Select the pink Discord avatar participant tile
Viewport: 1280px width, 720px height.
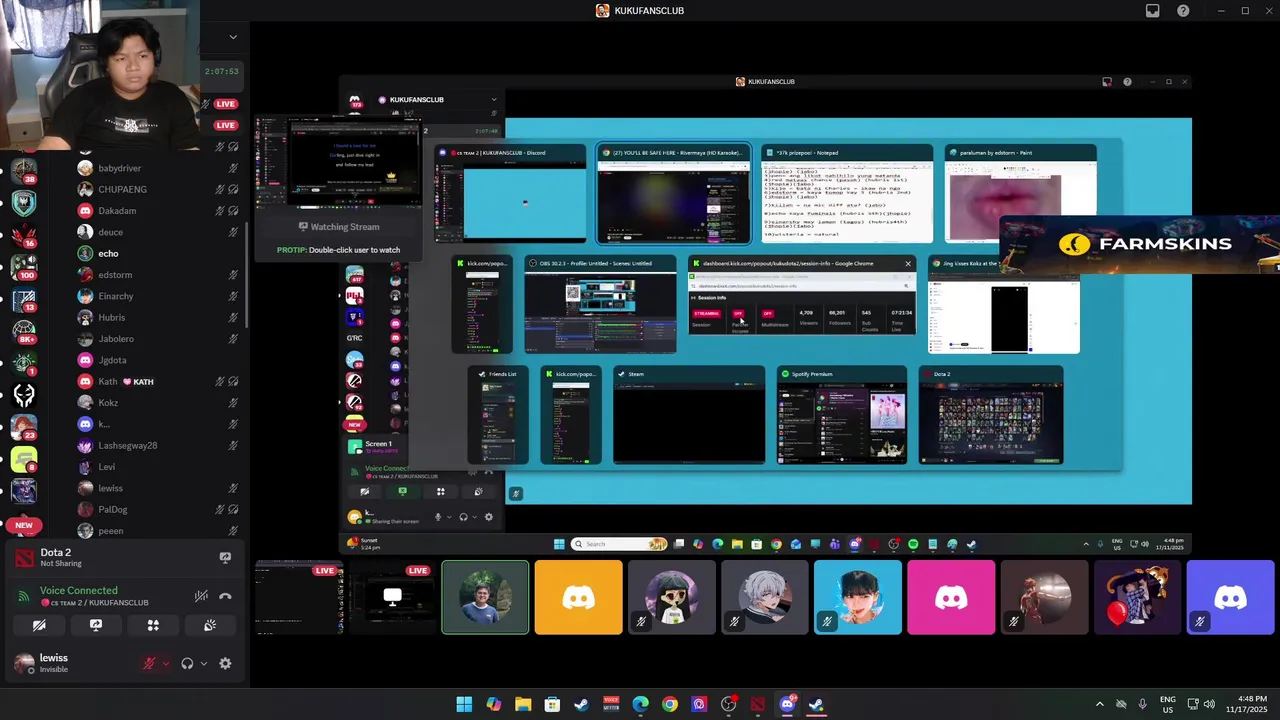tap(951, 597)
